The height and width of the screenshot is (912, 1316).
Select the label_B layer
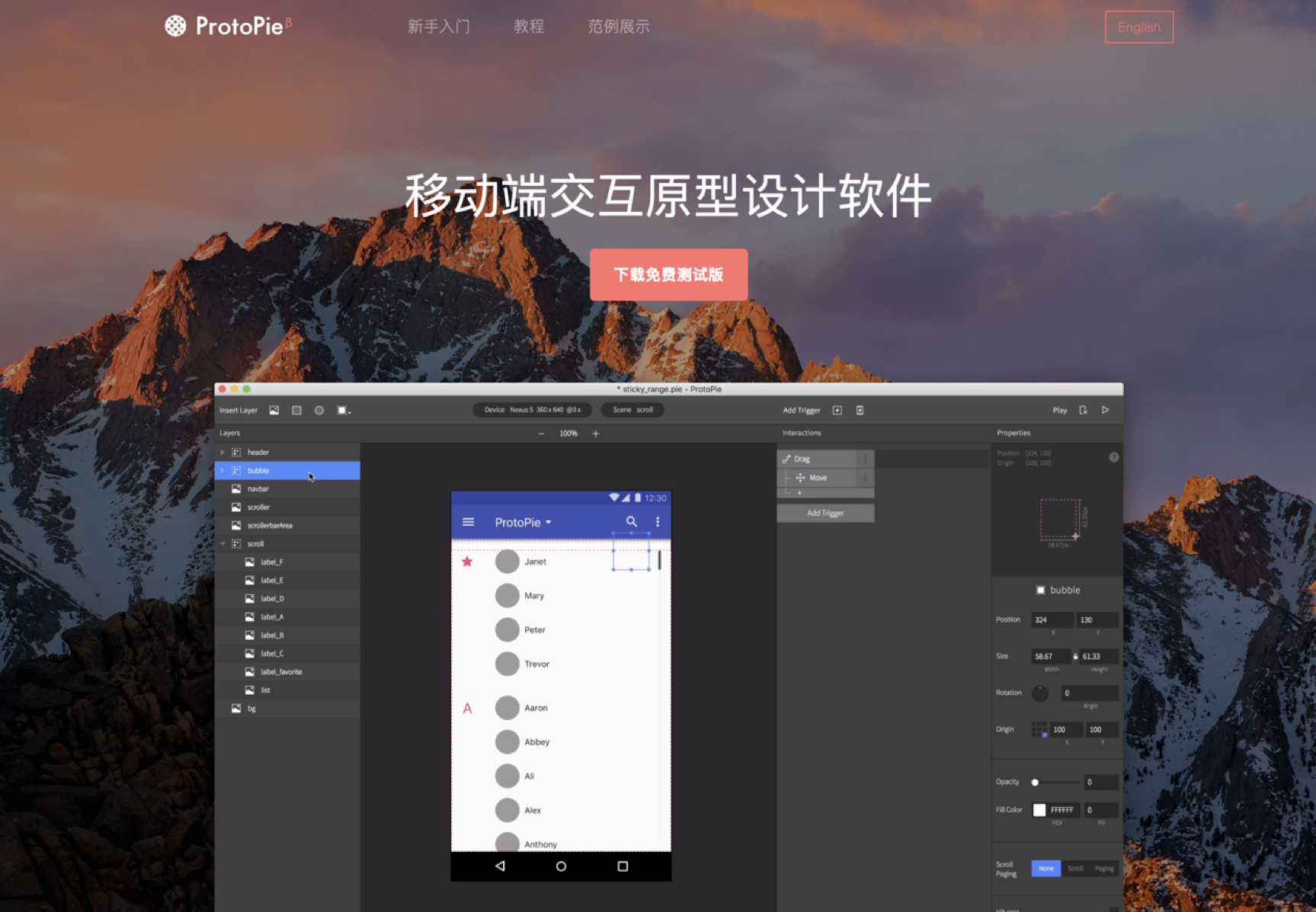287,635
